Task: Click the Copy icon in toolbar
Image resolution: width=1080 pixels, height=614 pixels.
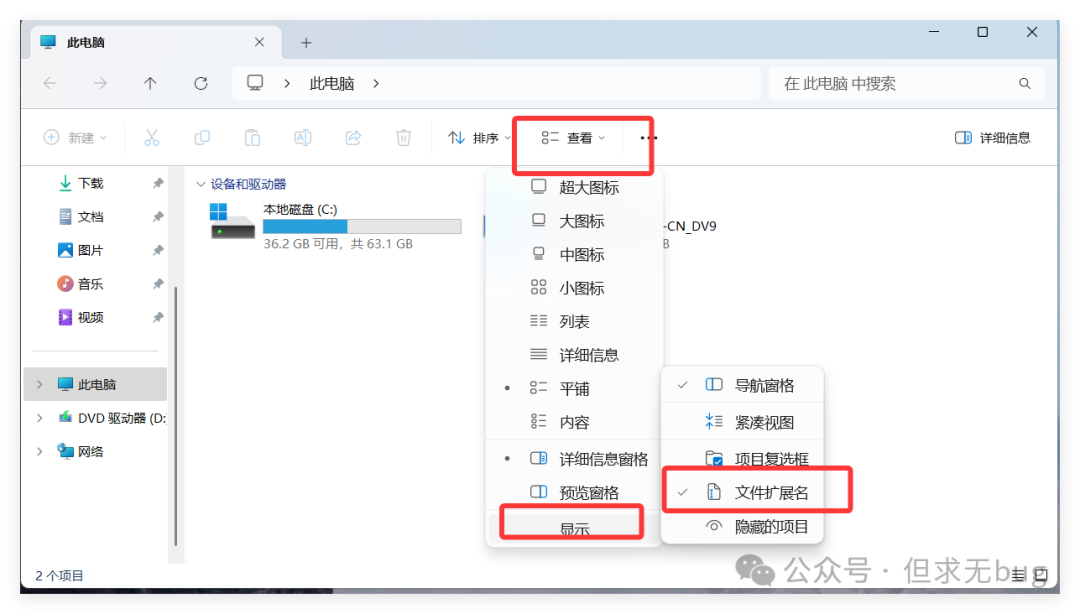Action: tap(202, 138)
